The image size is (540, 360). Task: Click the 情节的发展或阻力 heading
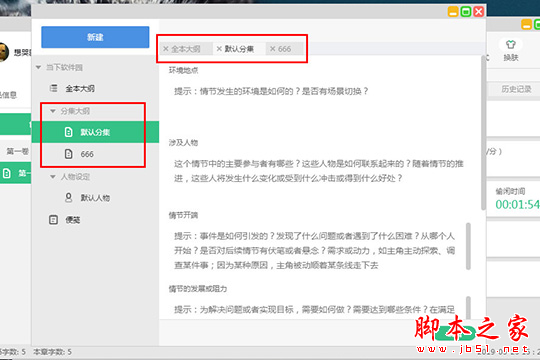(198, 289)
